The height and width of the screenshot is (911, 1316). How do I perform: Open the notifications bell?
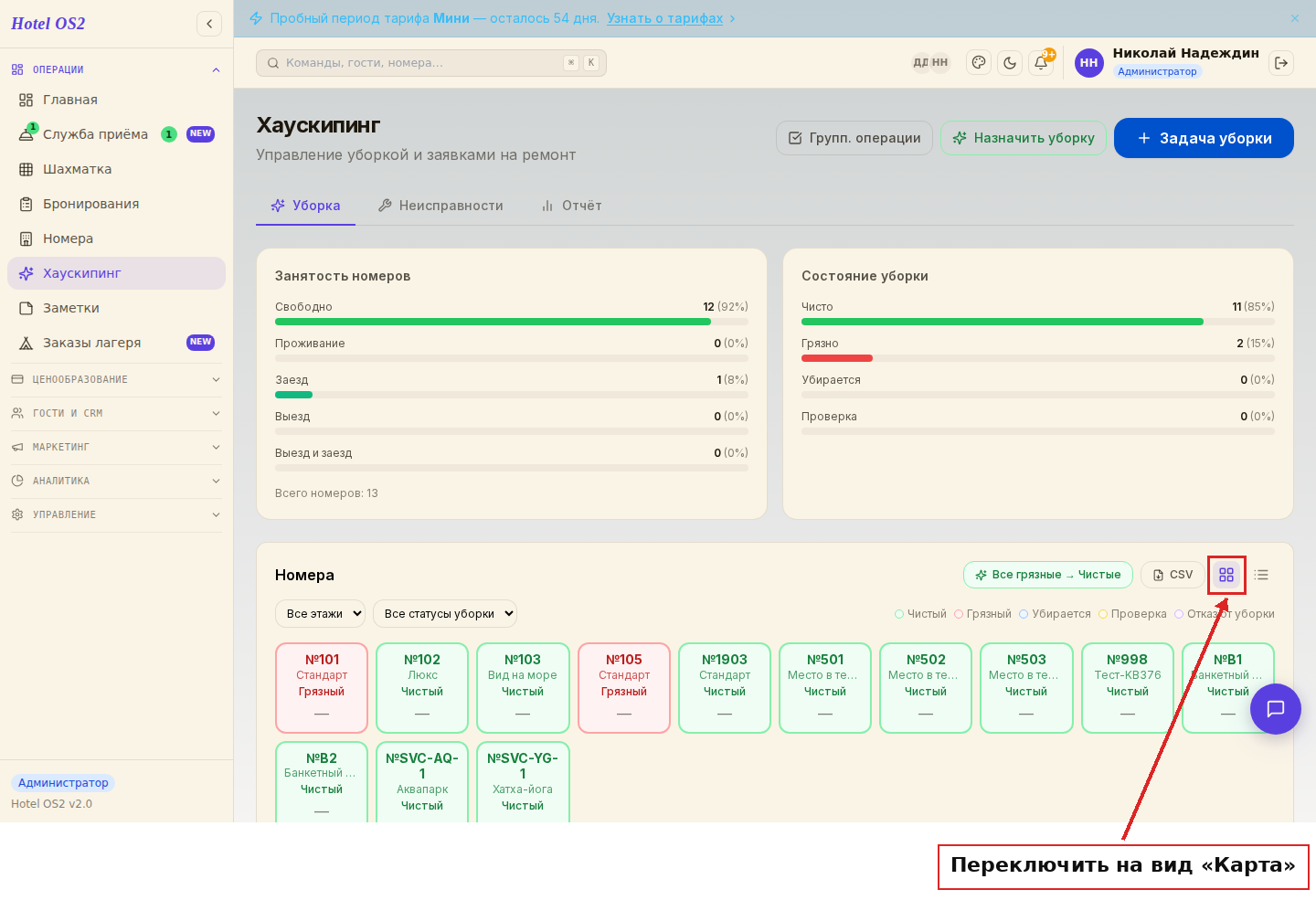[x=1041, y=63]
